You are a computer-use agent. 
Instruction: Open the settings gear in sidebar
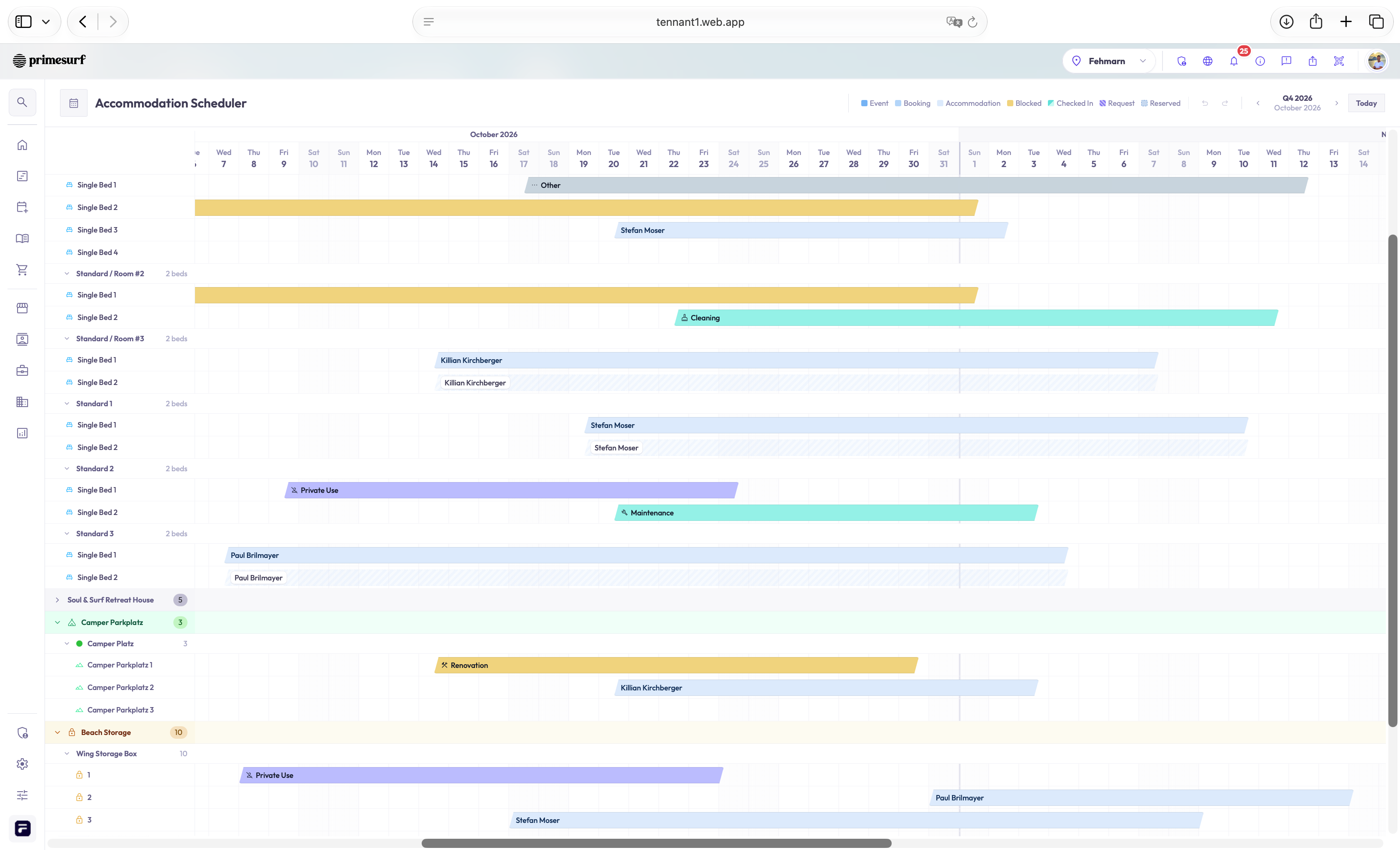point(22,764)
